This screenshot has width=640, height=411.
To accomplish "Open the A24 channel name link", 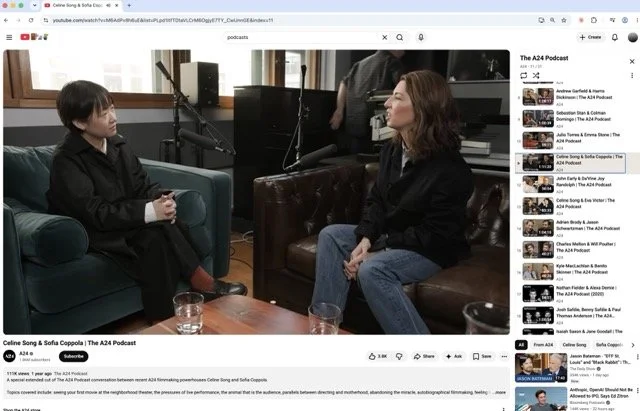I will [24, 353].
